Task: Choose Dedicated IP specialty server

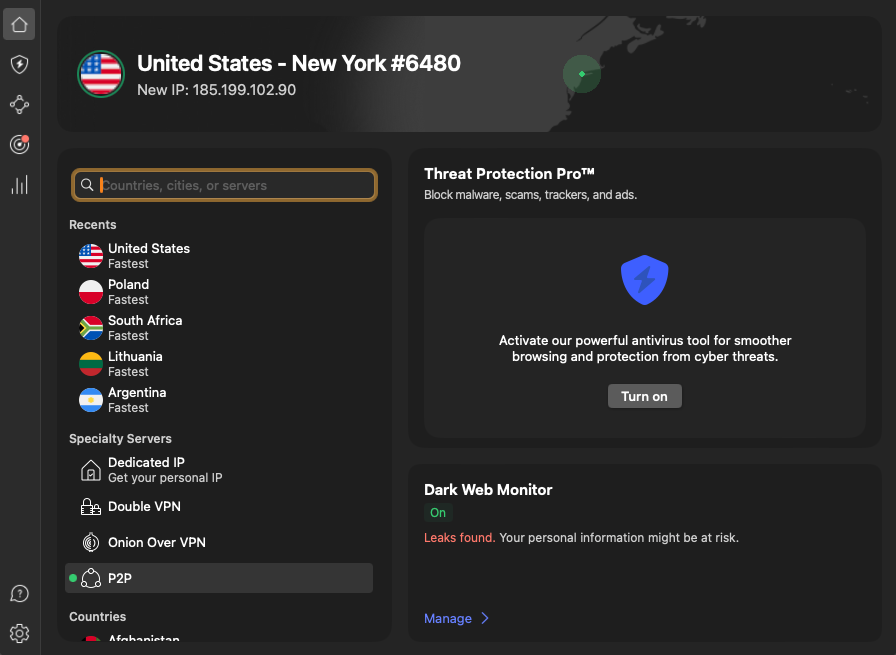Action: coord(219,470)
